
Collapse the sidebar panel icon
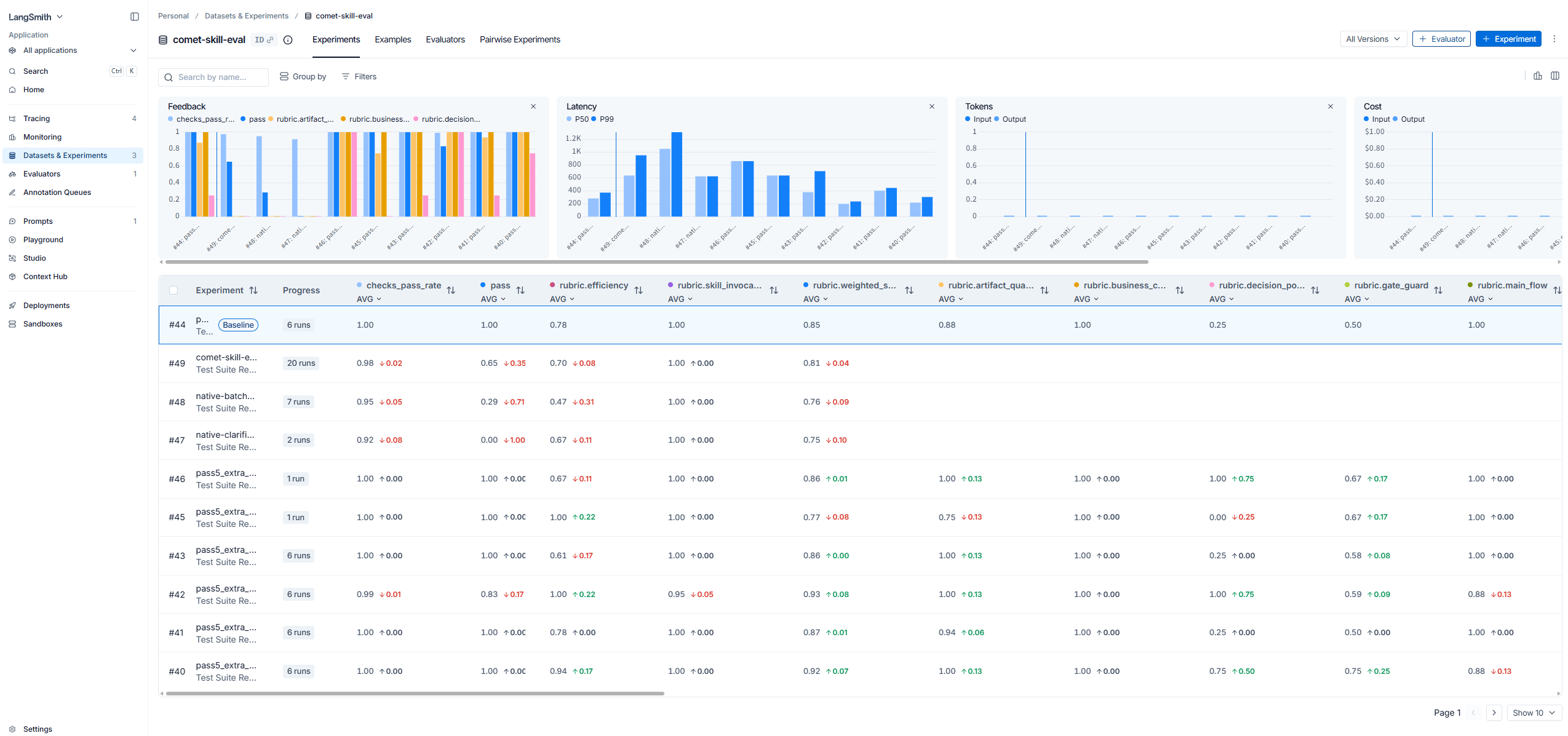coord(135,17)
